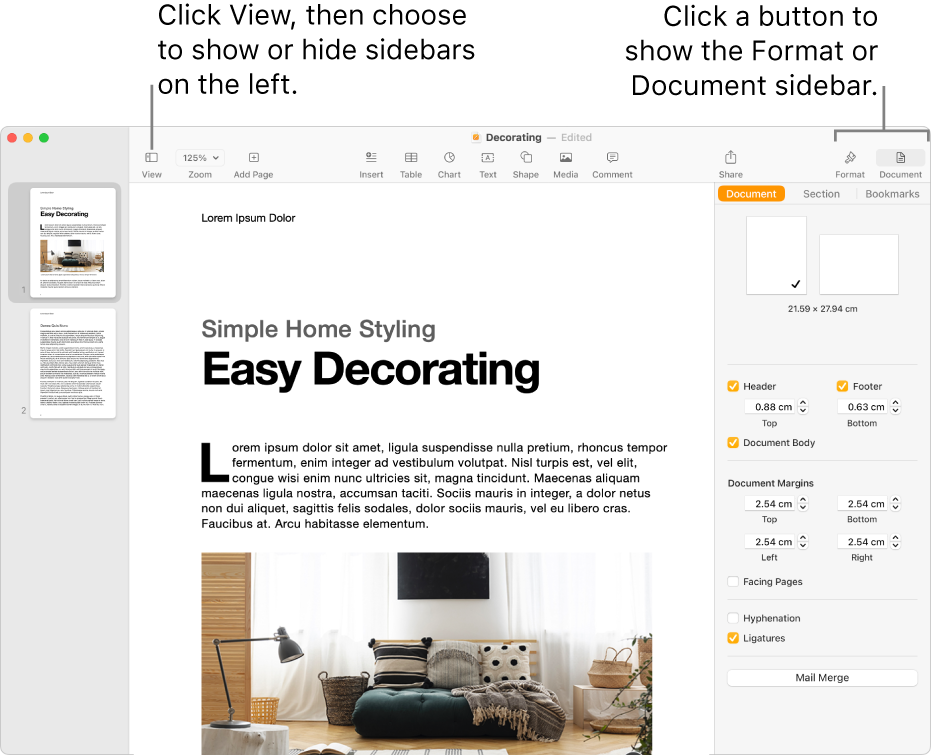Open the Media browser icon
Image resolution: width=931 pixels, height=755 pixels.
click(565, 157)
